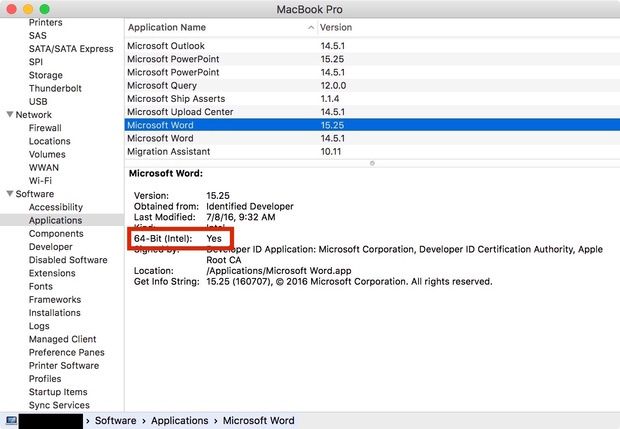Image resolution: width=620 pixels, height=429 pixels.
Task: Select the Microsoft Query row
Action: pyautogui.click(x=372, y=85)
